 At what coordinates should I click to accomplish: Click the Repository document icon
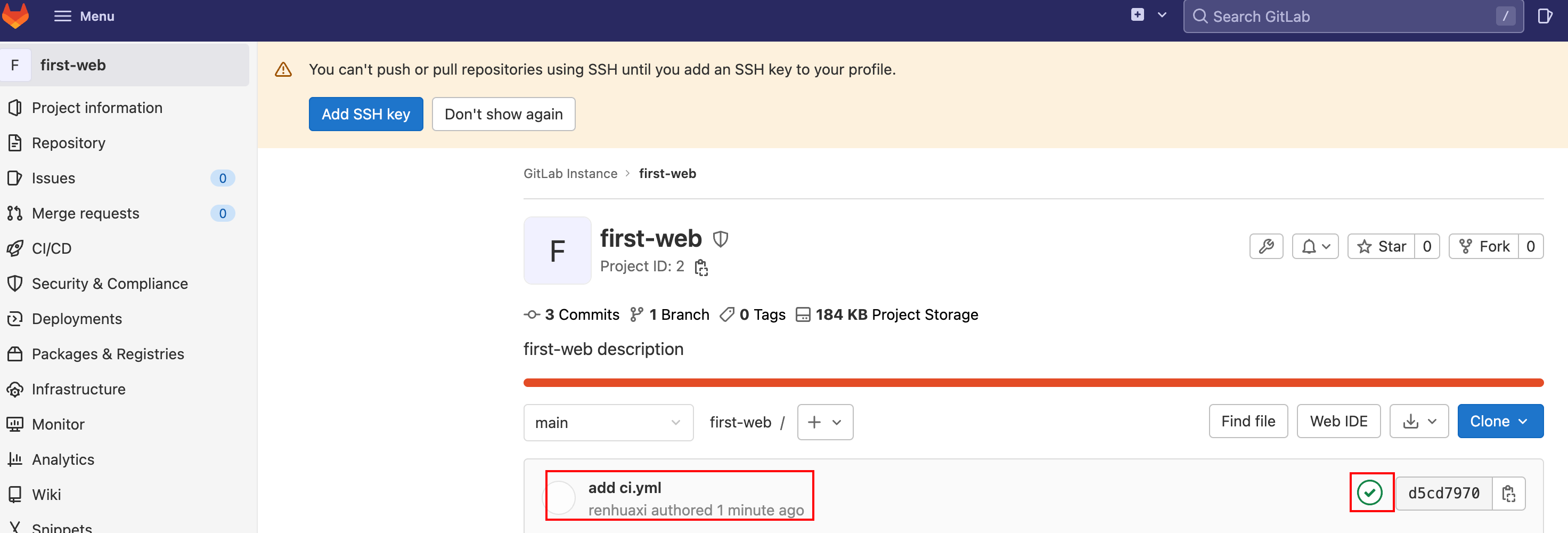[15, 143]
